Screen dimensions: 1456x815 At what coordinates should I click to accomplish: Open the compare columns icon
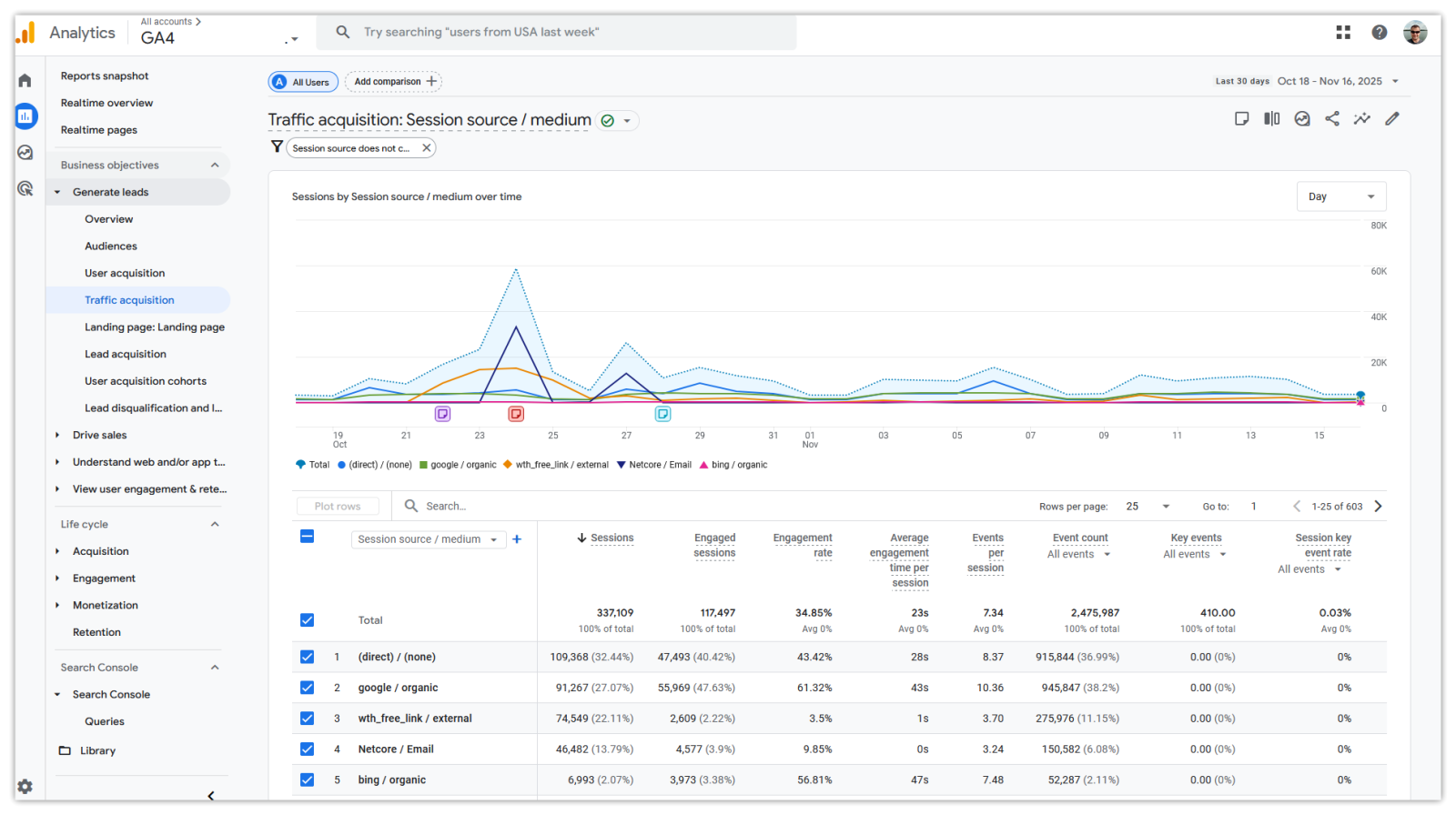(x=1271, y=119)
